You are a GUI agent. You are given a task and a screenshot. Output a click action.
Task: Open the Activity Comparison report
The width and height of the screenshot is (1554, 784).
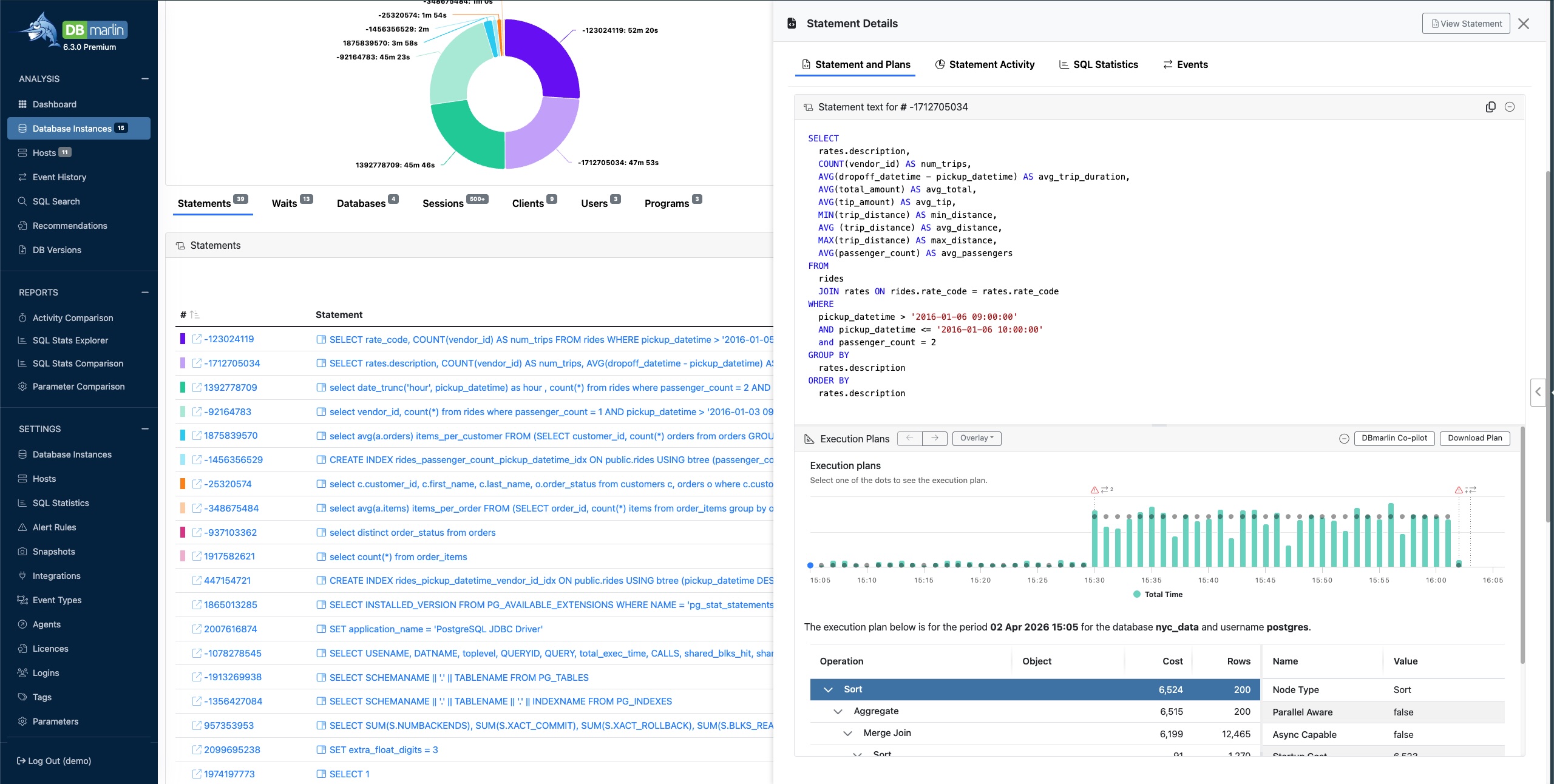(72, 317)
